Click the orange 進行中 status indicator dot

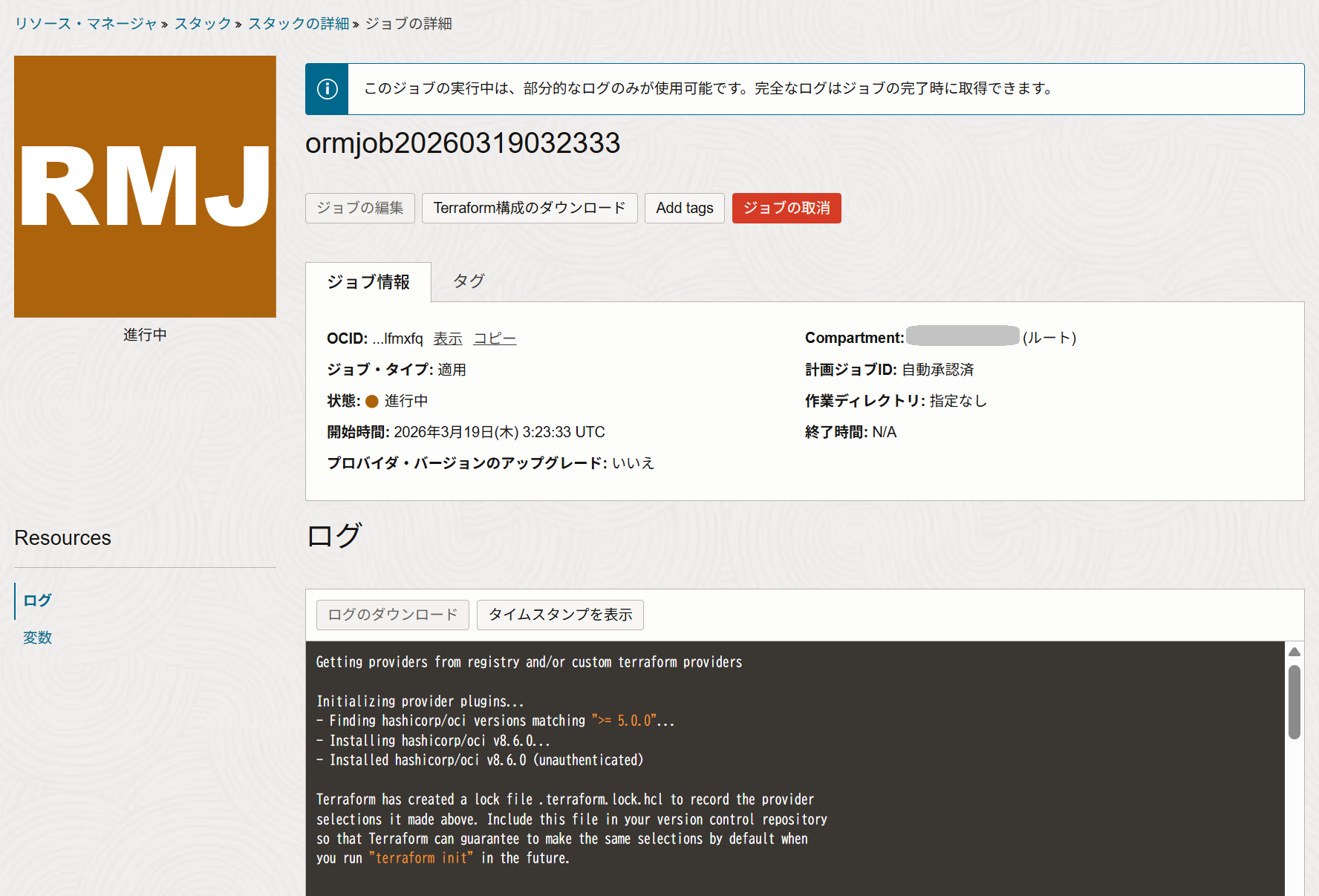372,401
